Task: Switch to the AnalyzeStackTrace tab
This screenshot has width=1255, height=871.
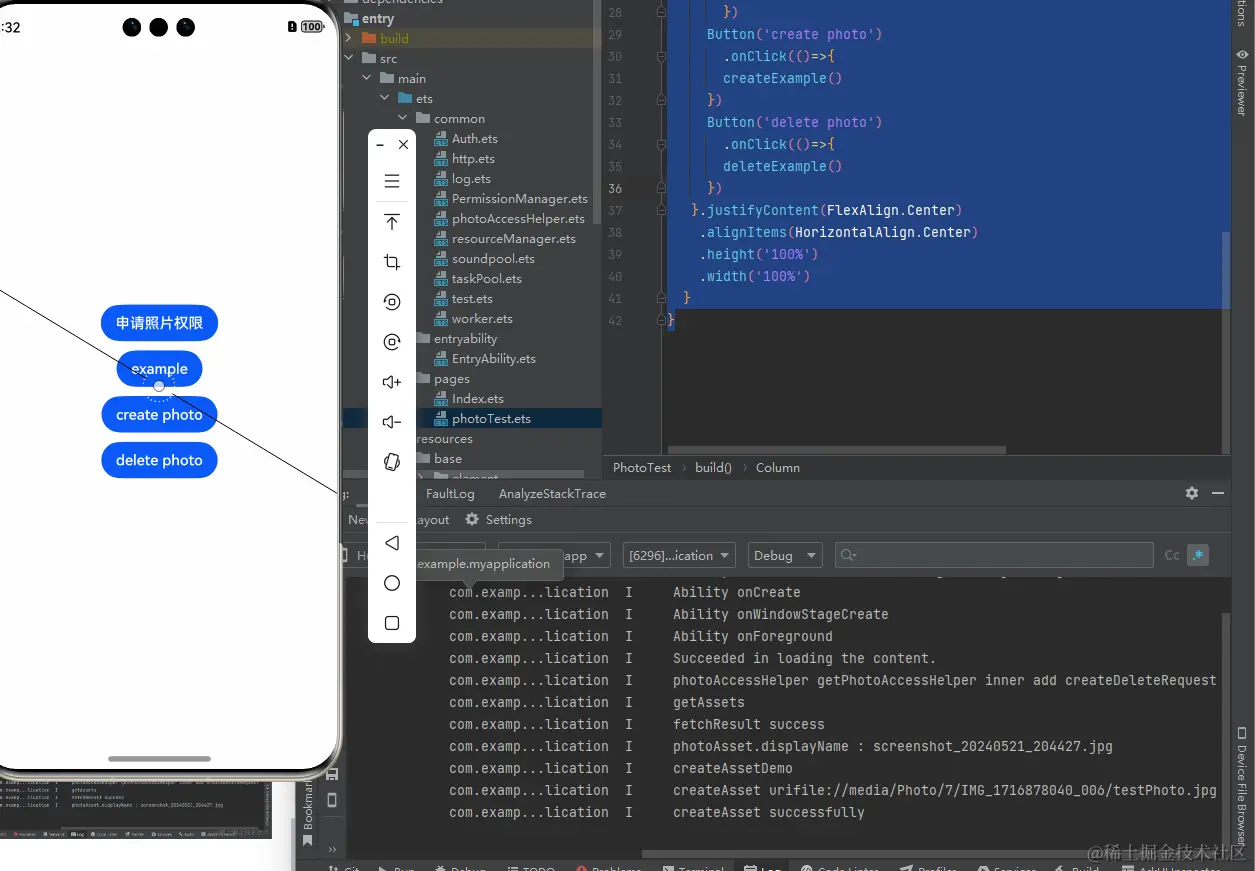Action: pyautogui.click(x=552, y=493)
